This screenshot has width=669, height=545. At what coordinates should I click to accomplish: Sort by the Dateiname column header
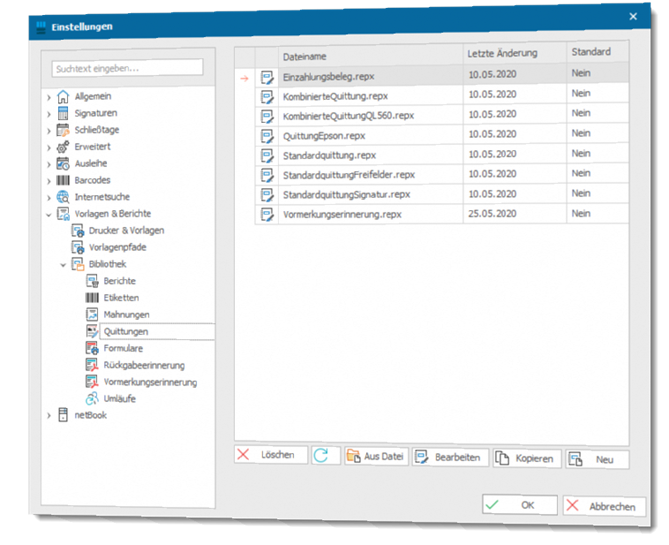[370, 56]
